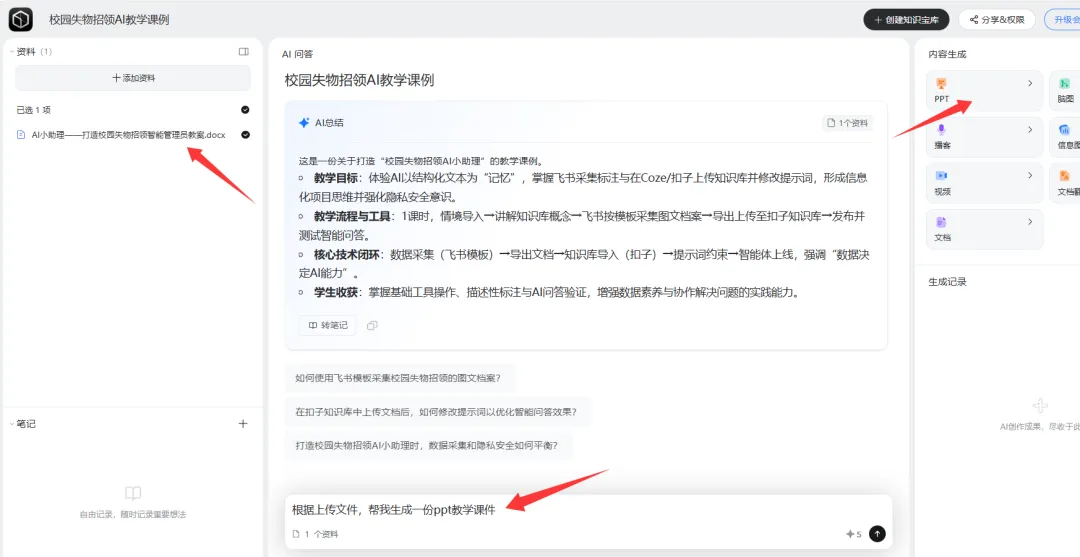The width and height of the screenshot is (1080, 557).
Task: Select the question about 修改提示词优化智能问答
Action: click(x=438, y=412)
